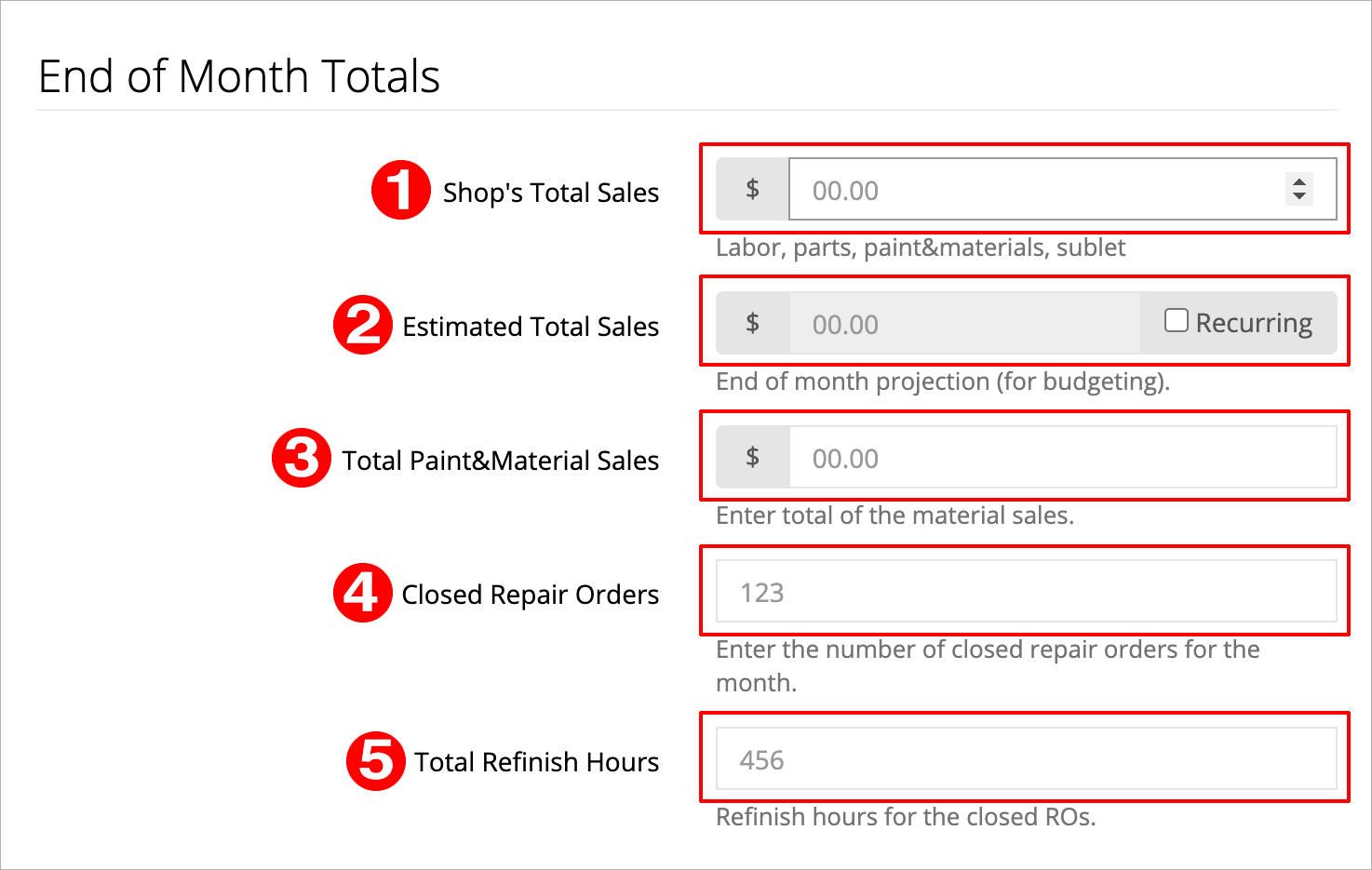Click the spinner control in Shop's Total Sales field

click(1299, 190)
